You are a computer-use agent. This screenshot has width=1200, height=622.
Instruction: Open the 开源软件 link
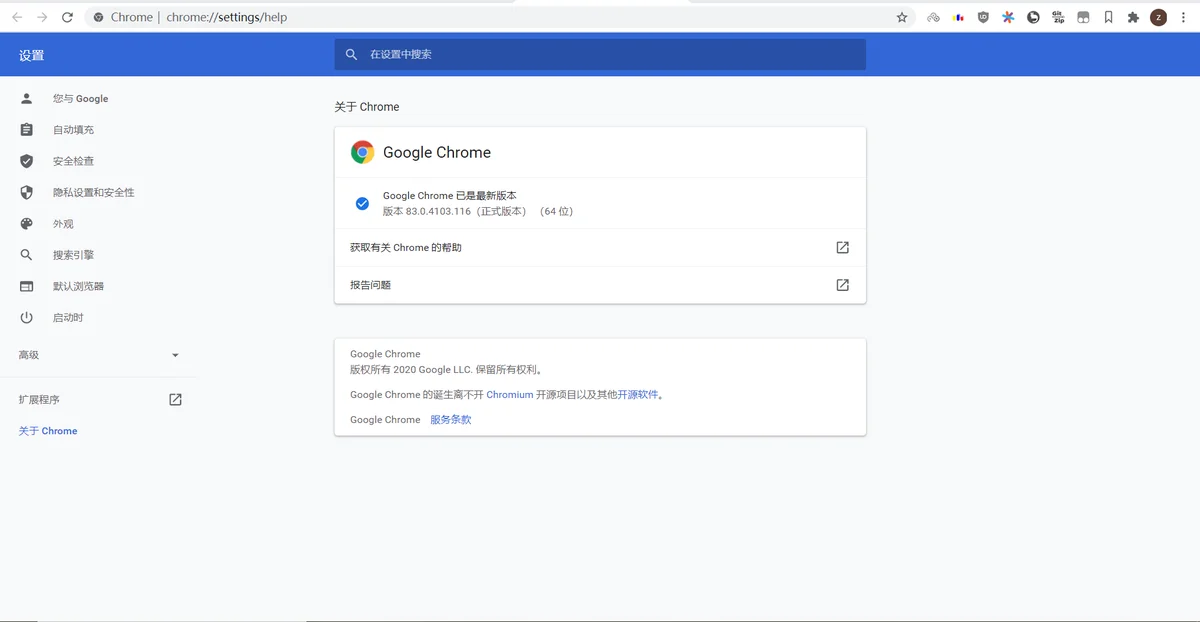coord(638,395)
